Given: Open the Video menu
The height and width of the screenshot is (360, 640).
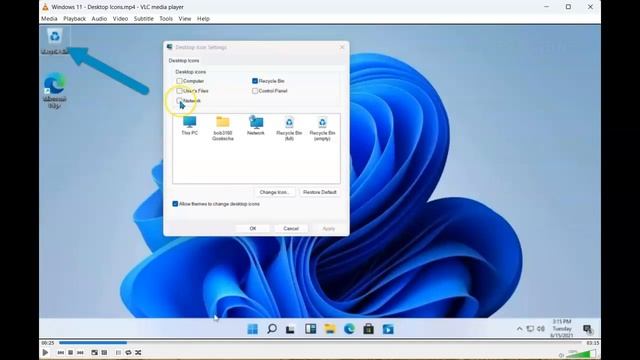Looking at the screenshot, I should coord(120,19).
